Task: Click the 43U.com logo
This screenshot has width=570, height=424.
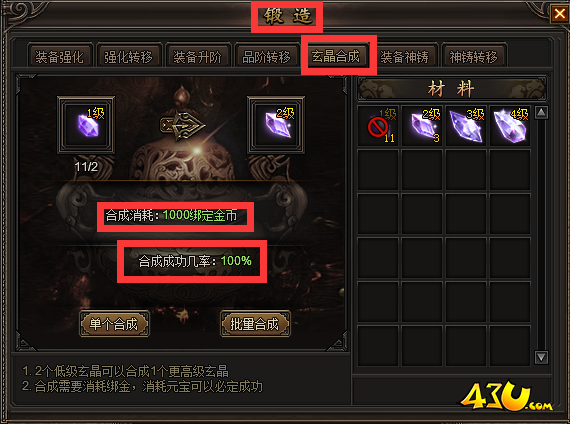Action: point(505,397)
